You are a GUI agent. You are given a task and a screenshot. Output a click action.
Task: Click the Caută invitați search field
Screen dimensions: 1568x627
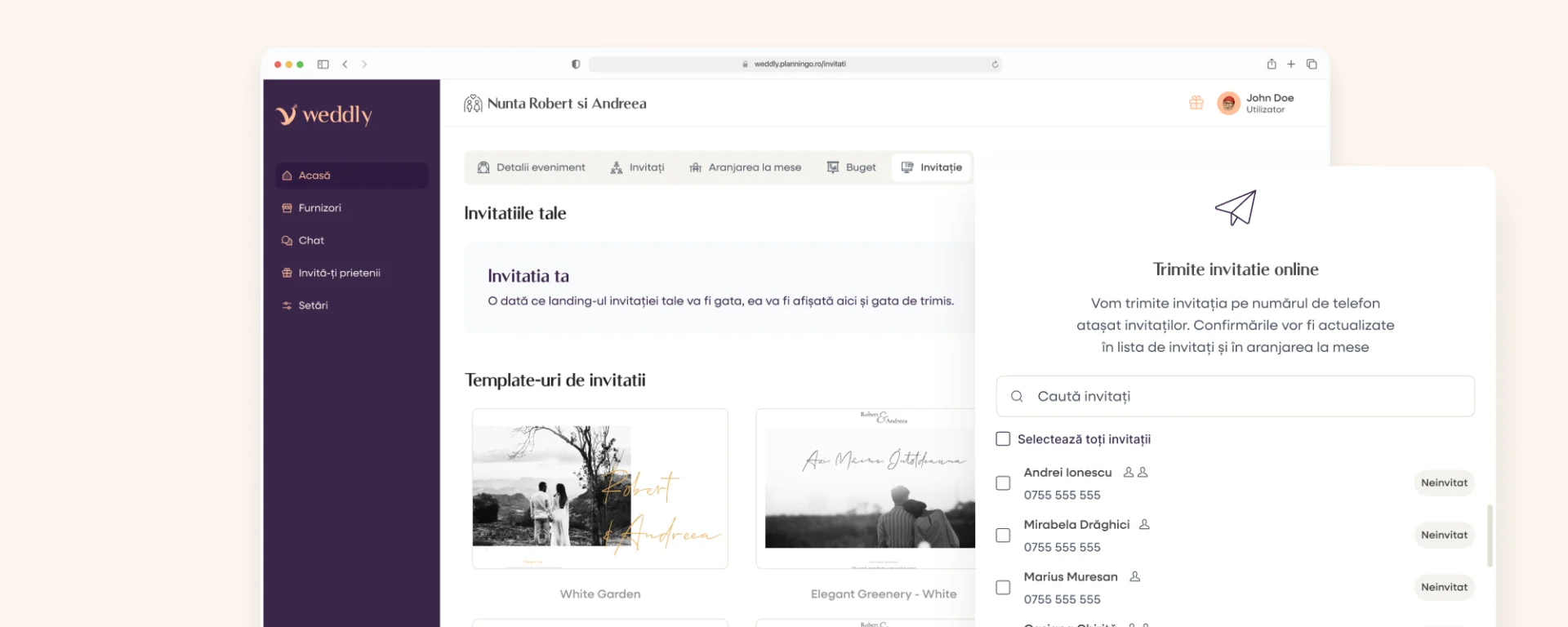[1235, 397]
